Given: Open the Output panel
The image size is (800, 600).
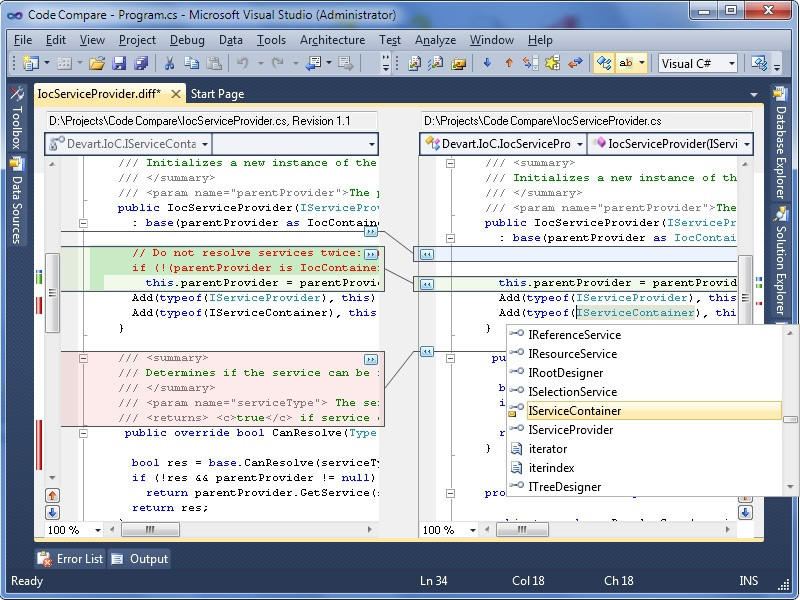Looking at the screenshot, I should 140,559.
